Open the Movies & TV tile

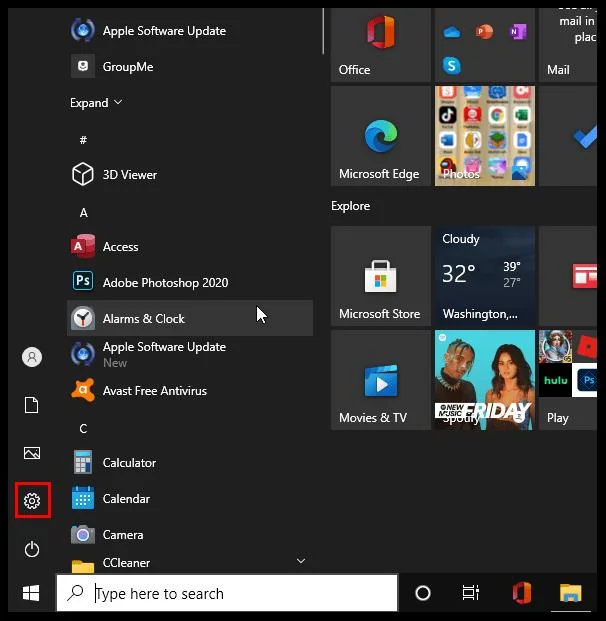[381, 380]
